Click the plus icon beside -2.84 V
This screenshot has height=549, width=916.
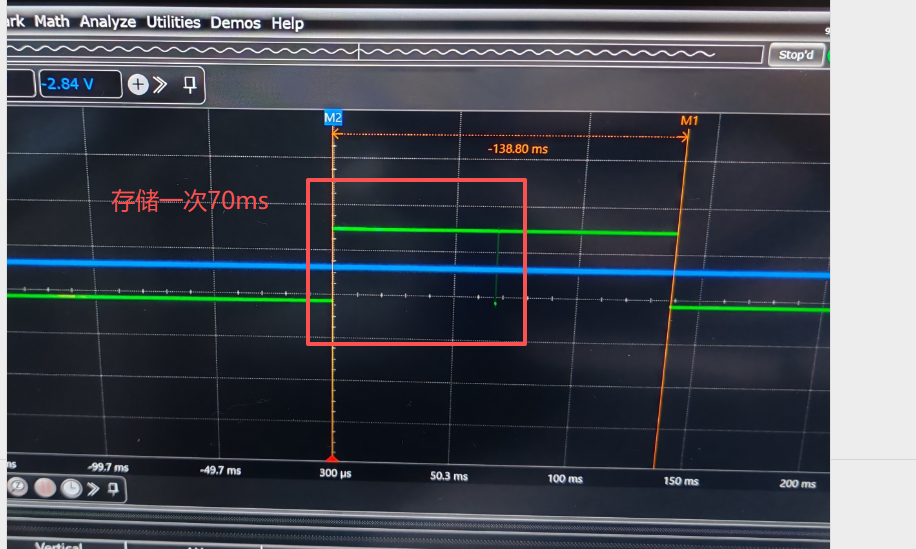[138, 85]
